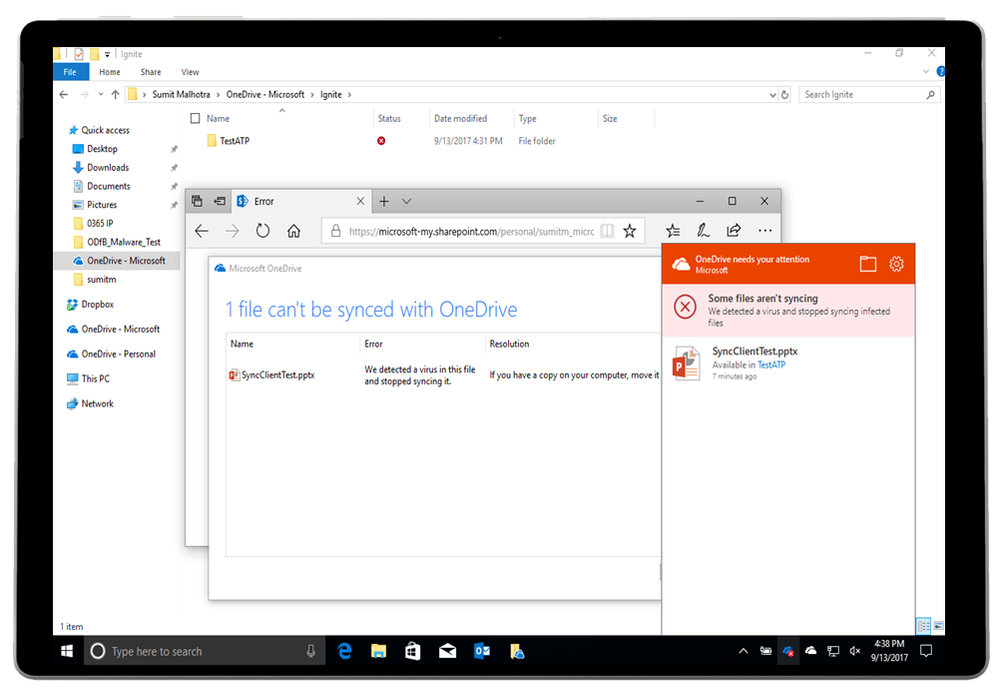
Task: Switch Explorer to large icons view
Action: 938,626
